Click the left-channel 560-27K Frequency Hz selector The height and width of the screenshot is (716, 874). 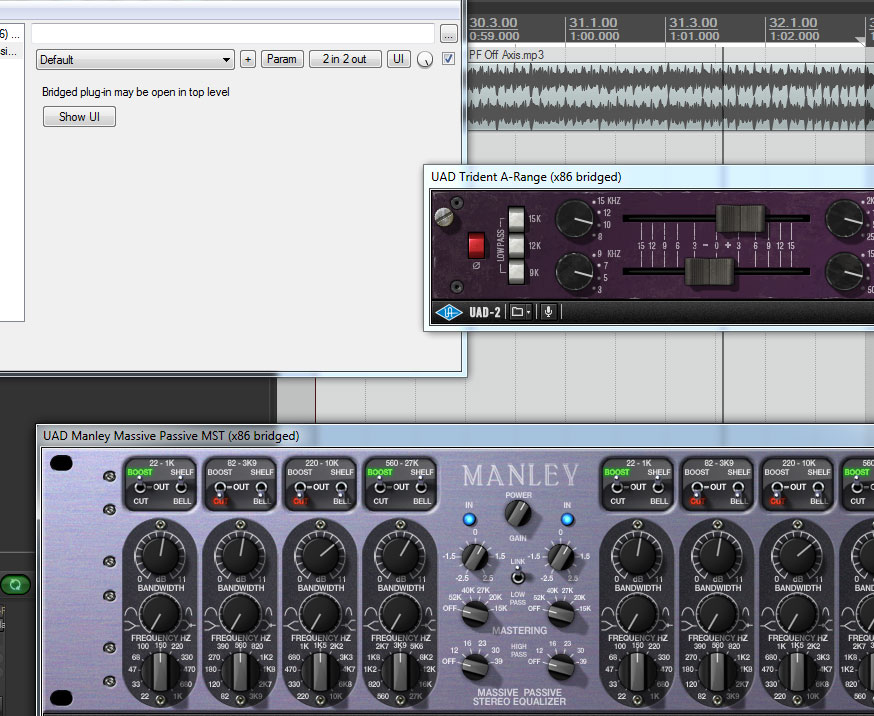pyautogui.click(x=400, y=672)
